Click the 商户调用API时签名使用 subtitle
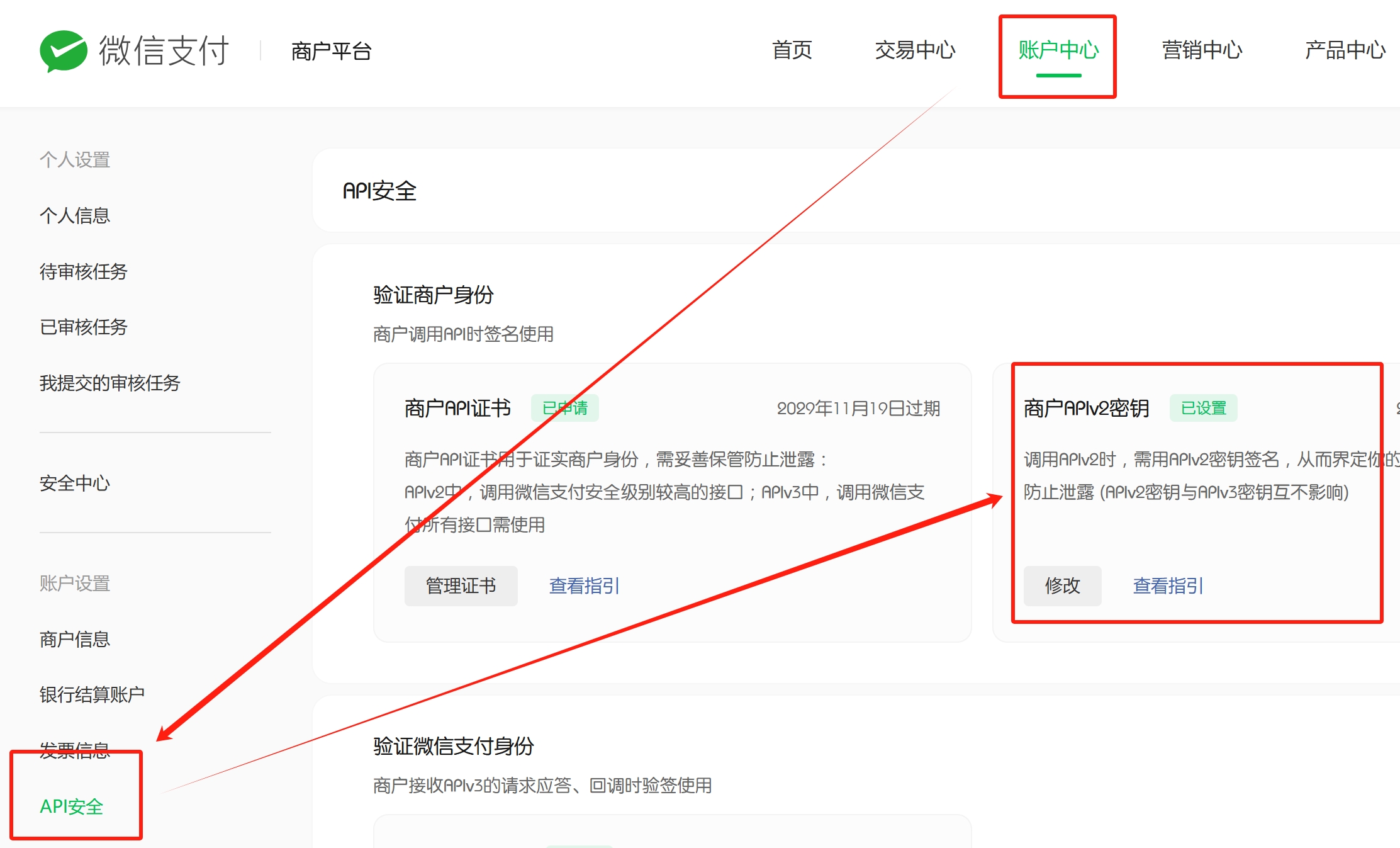Image resolution: width=1400 pixels, height=848 pixels. tap(463, 334)
